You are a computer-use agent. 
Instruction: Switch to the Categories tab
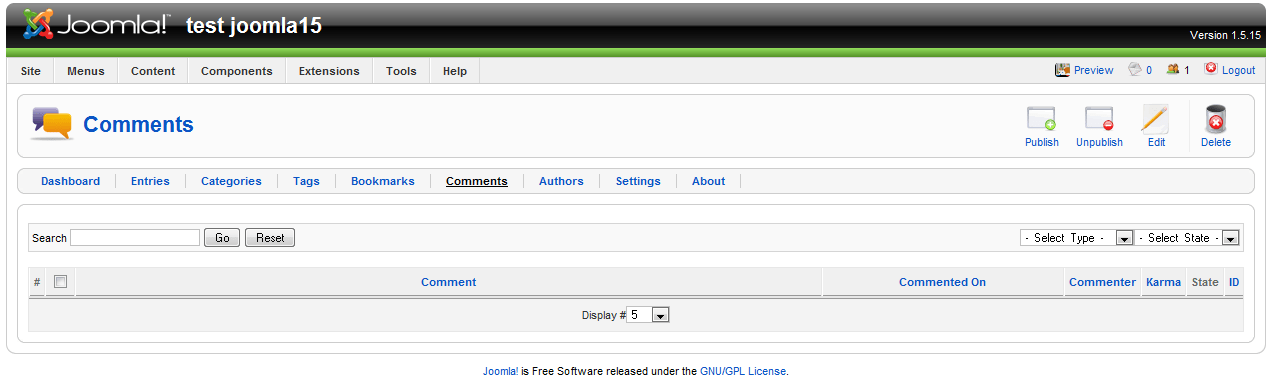(231, 181)
